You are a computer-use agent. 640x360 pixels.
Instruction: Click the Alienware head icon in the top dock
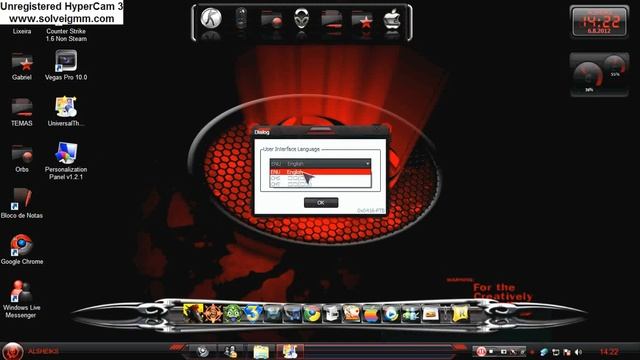point(302,19)
